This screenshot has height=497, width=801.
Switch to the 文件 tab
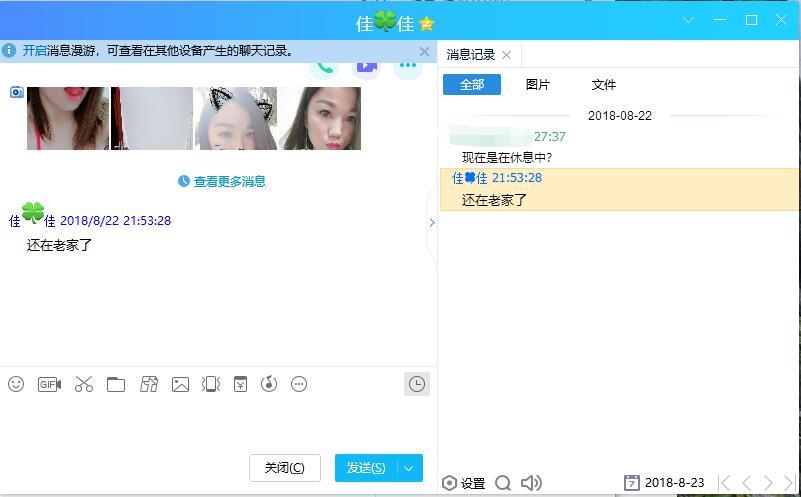coord(604,85)
